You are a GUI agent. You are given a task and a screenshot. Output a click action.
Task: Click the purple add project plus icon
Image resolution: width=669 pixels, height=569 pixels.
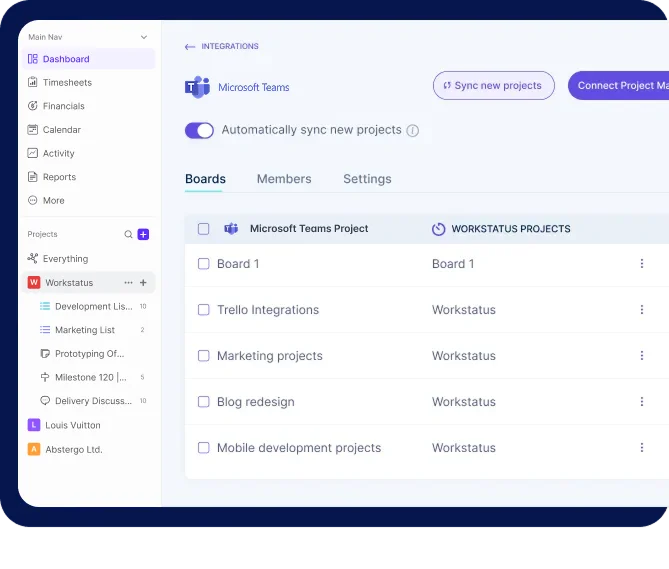[143, 234]
